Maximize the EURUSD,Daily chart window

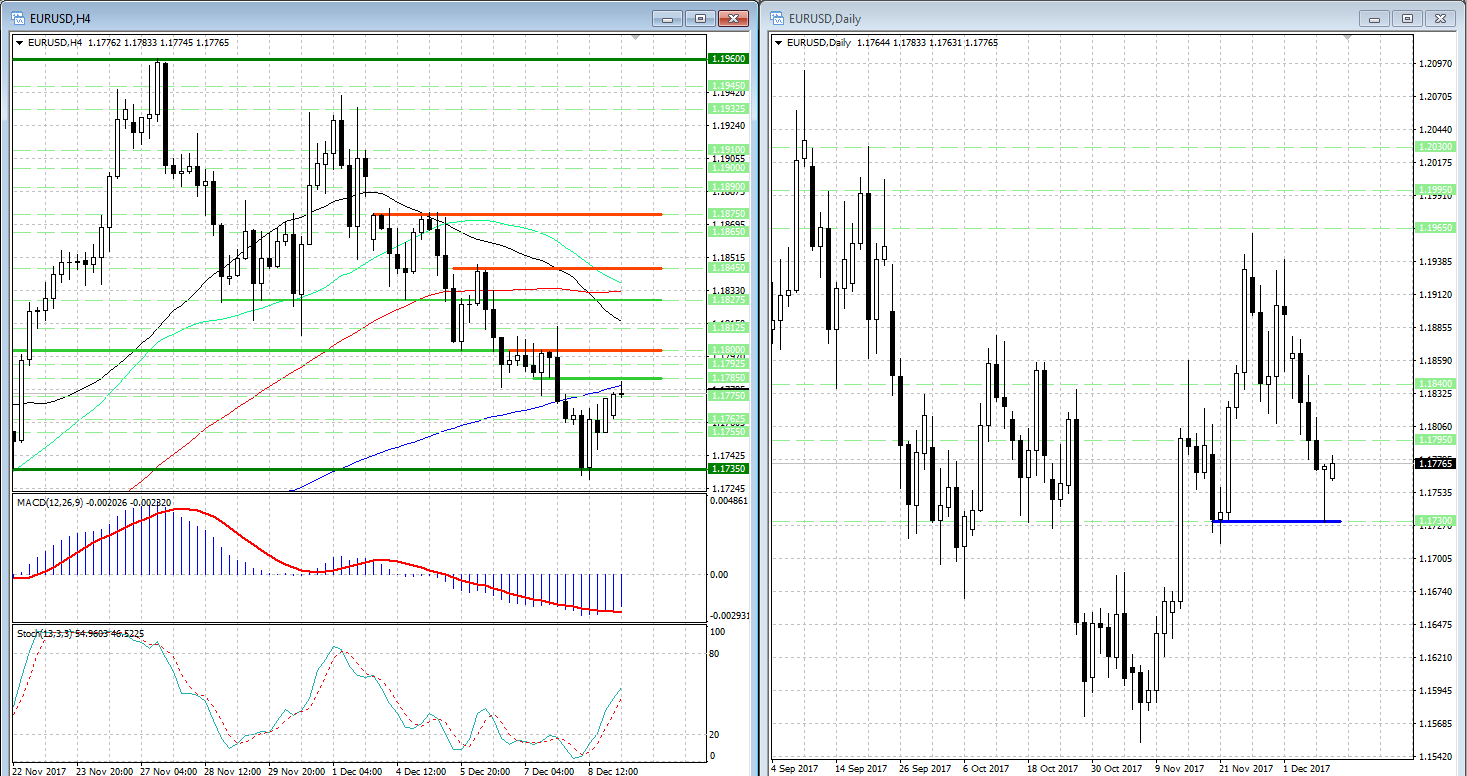1408,18
